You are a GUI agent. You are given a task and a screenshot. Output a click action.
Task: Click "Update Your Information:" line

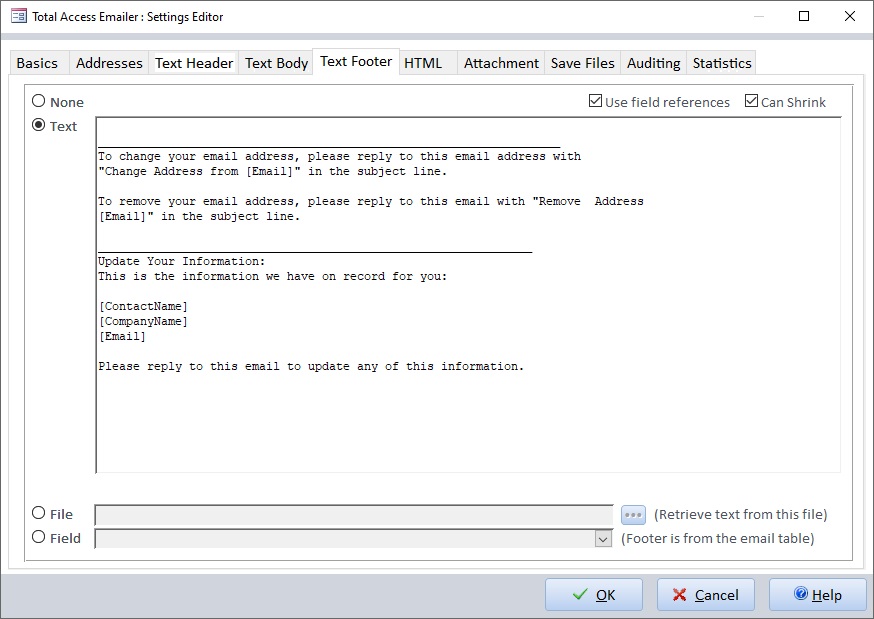[x=182, y=261]
